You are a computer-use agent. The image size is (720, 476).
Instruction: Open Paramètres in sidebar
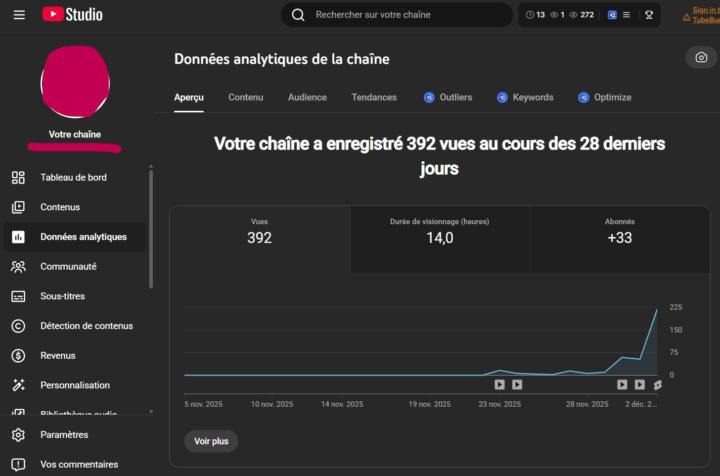pos(73,435)
